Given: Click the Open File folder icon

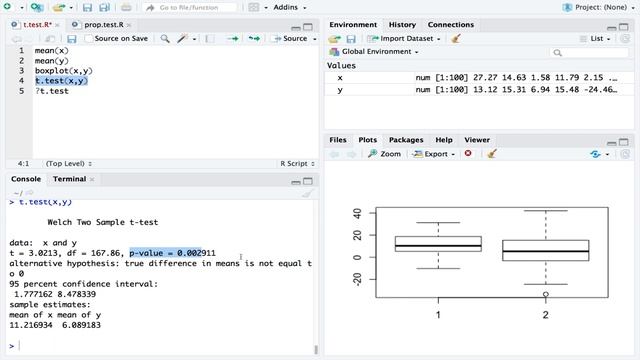Looking at the screenshot, I should tap(59, 7).
